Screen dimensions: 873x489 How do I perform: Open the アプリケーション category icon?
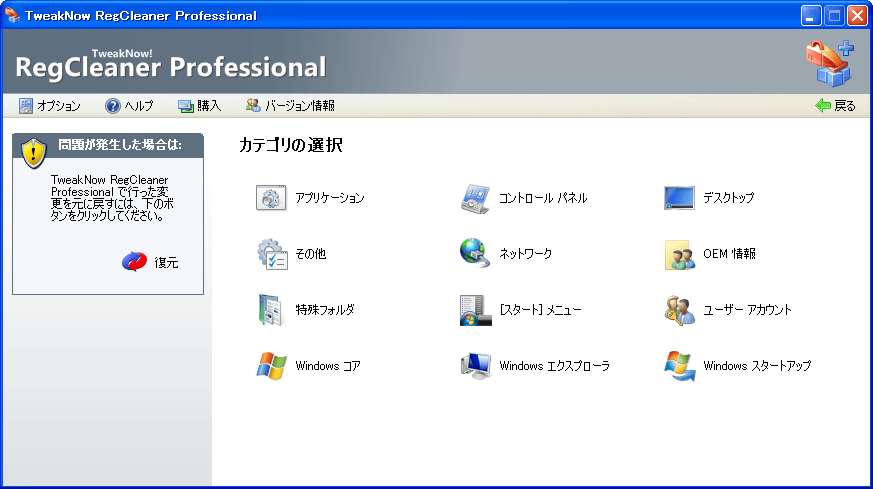point(271,198)
